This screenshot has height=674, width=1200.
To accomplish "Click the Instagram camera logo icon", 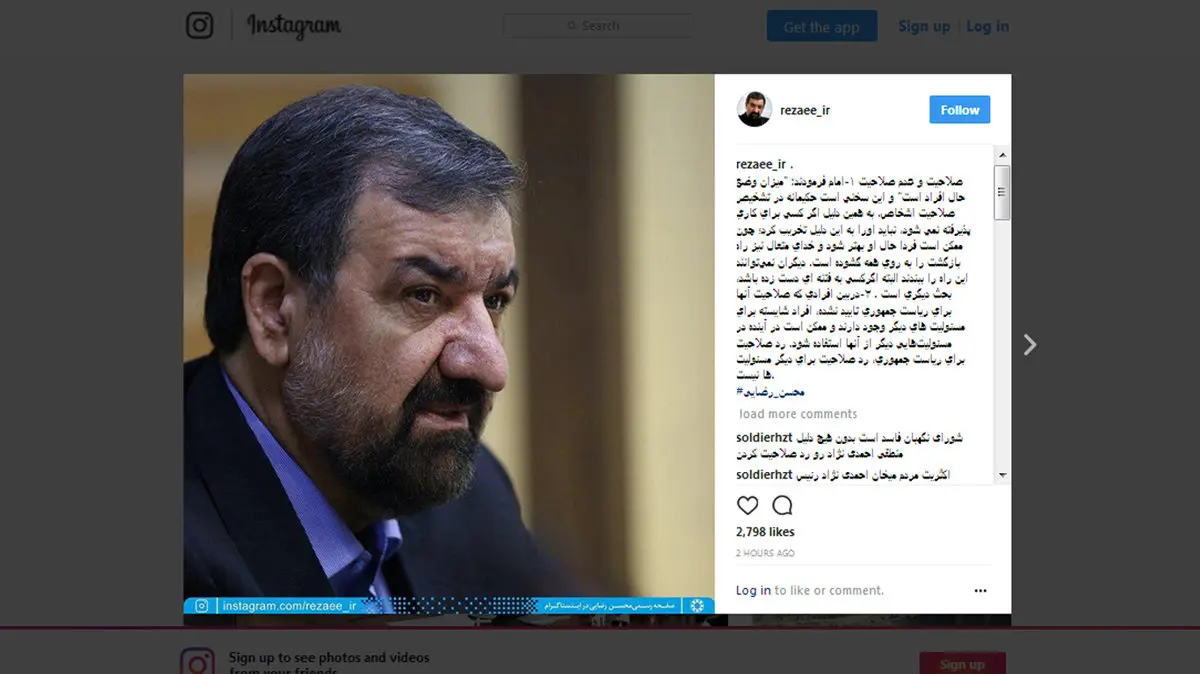I will coord(200,25).
